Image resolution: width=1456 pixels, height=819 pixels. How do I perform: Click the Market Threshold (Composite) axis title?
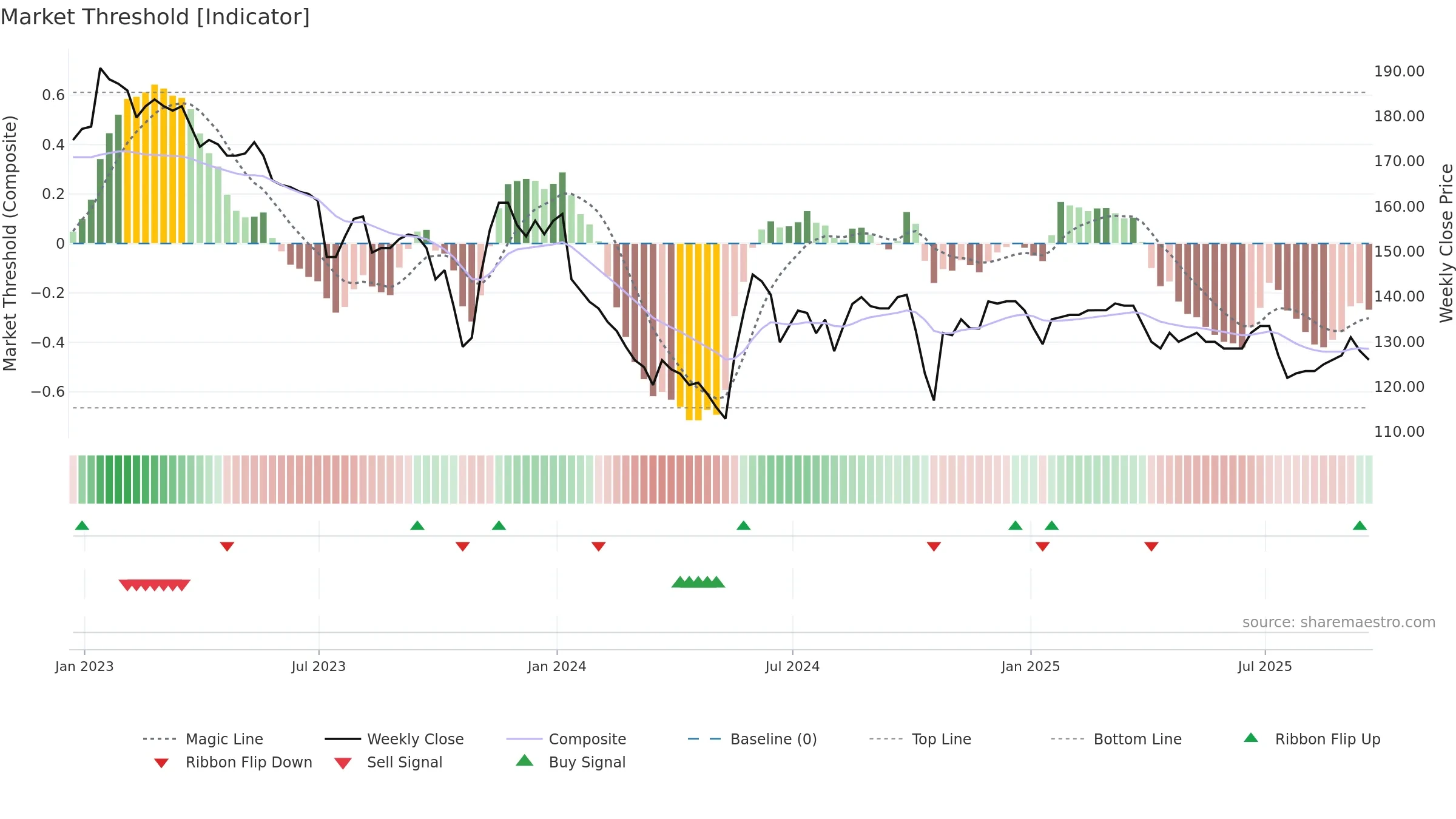coord(10,243)
